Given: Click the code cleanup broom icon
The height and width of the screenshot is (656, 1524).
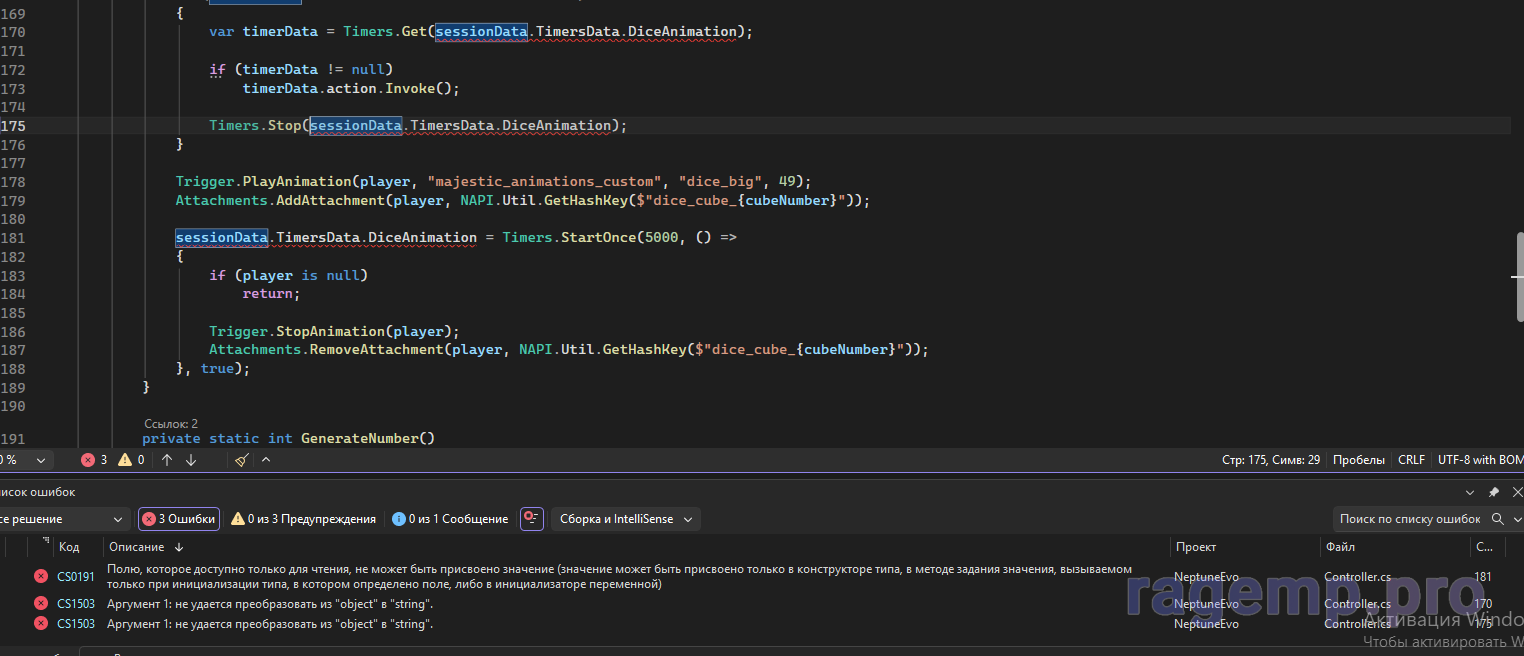Looking at the screenshot, I should pyautogui.click(x=242, y=460).
